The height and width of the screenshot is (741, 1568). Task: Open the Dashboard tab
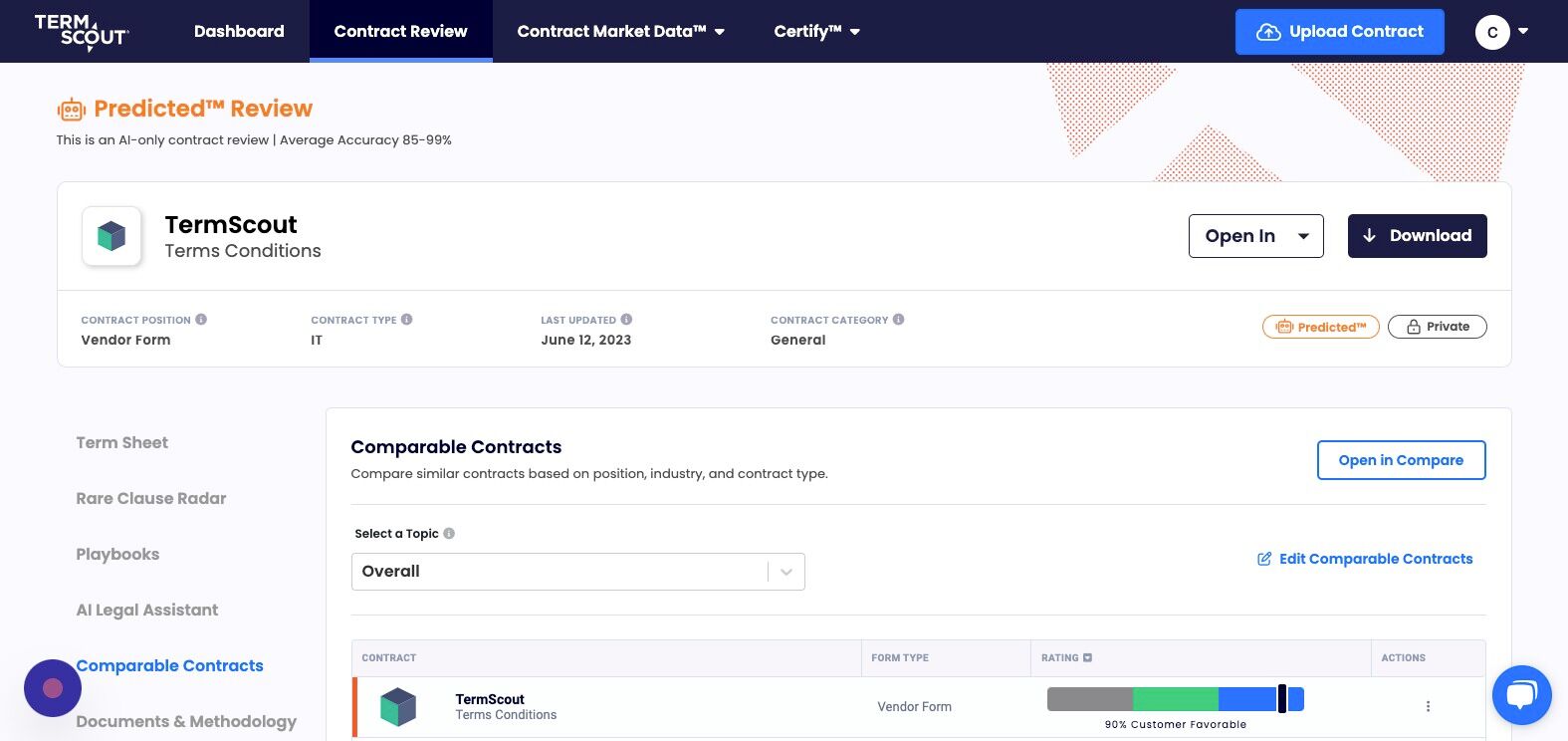pos(239,31)
